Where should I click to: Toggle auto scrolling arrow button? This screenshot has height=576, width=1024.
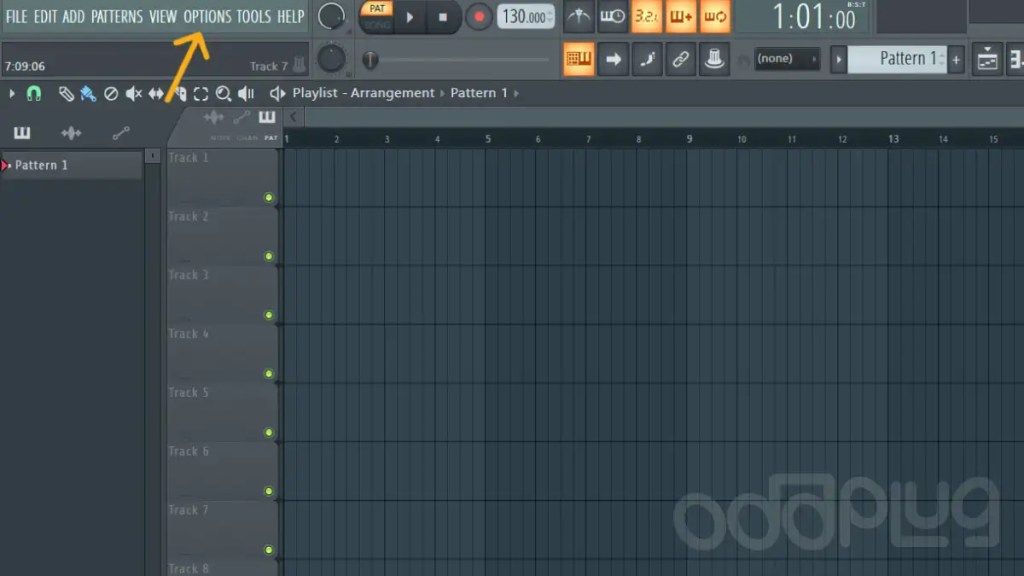tap(613, 59)
